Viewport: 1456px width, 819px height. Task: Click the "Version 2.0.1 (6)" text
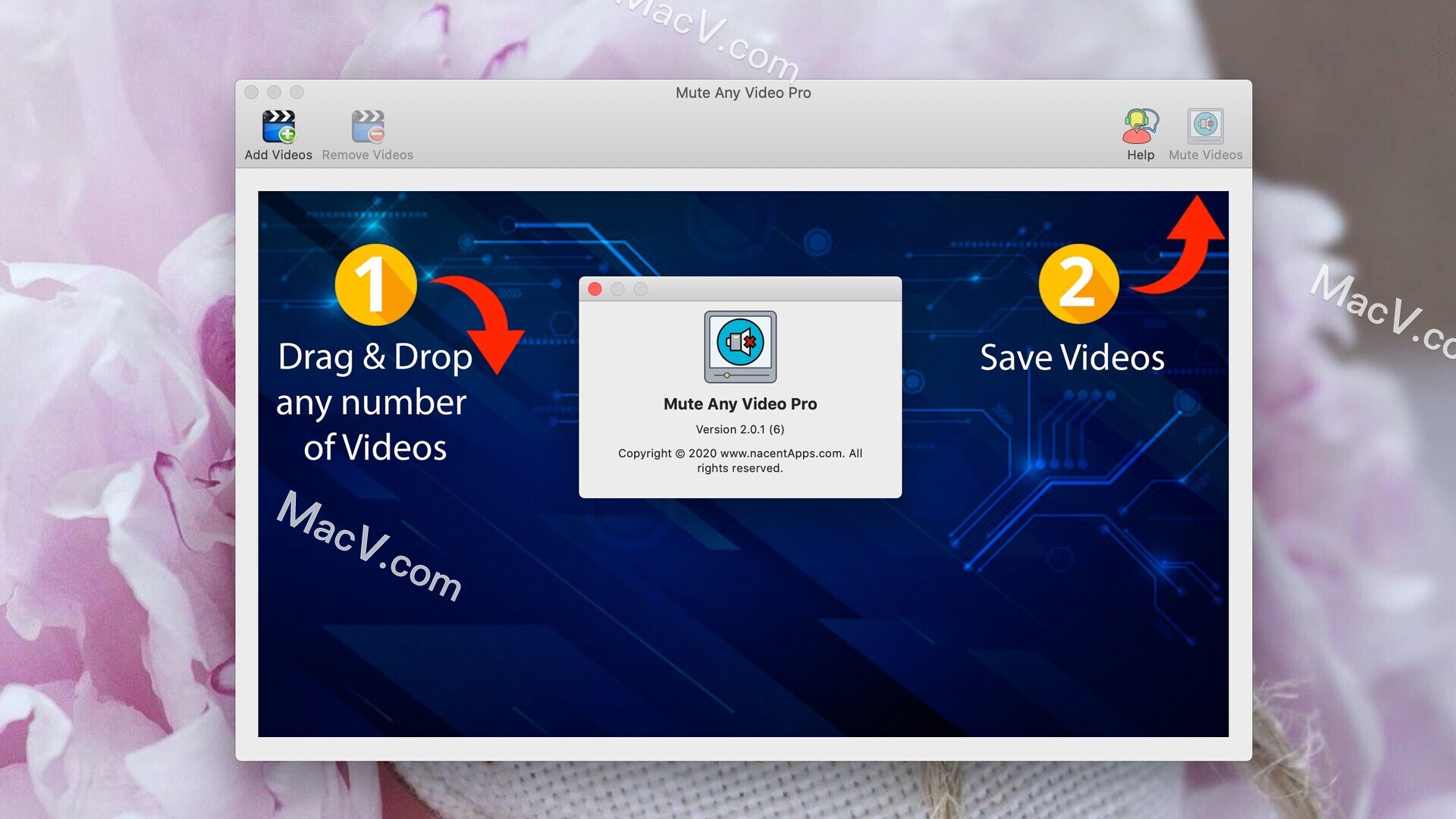[740, 429]
